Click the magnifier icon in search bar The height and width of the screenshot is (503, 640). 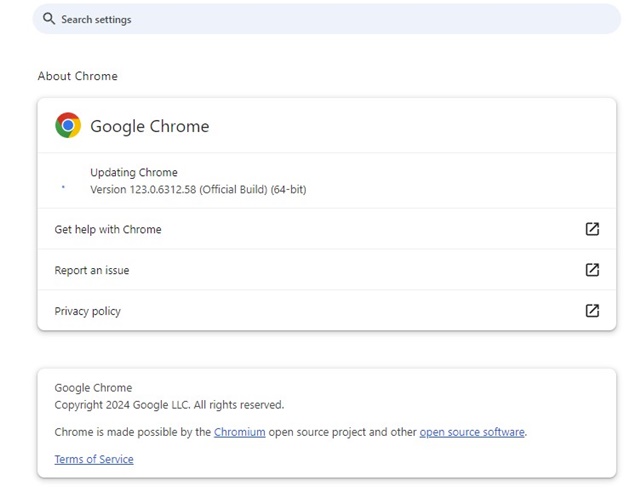pos(49,19)
